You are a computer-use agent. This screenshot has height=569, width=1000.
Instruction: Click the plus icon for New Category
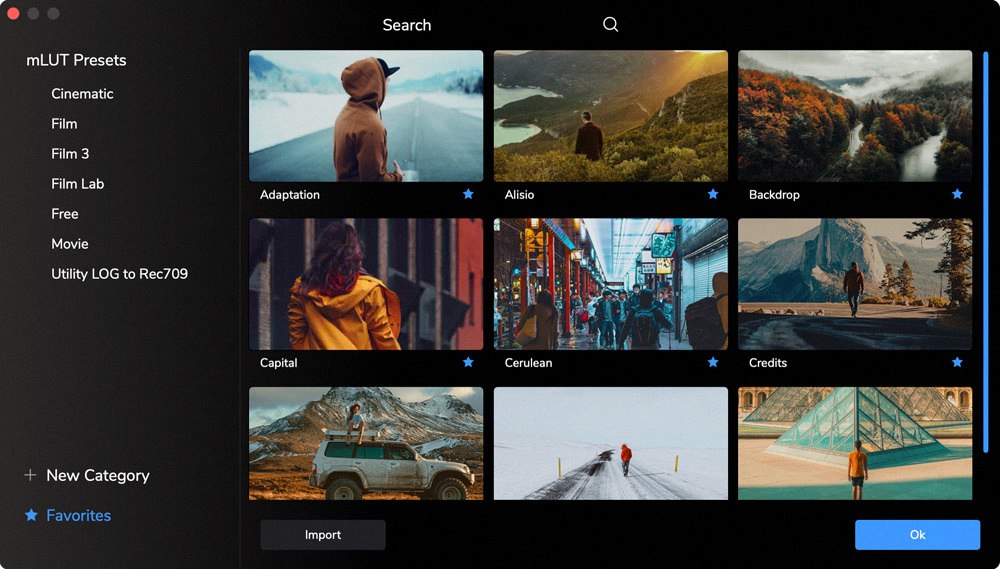30,475
